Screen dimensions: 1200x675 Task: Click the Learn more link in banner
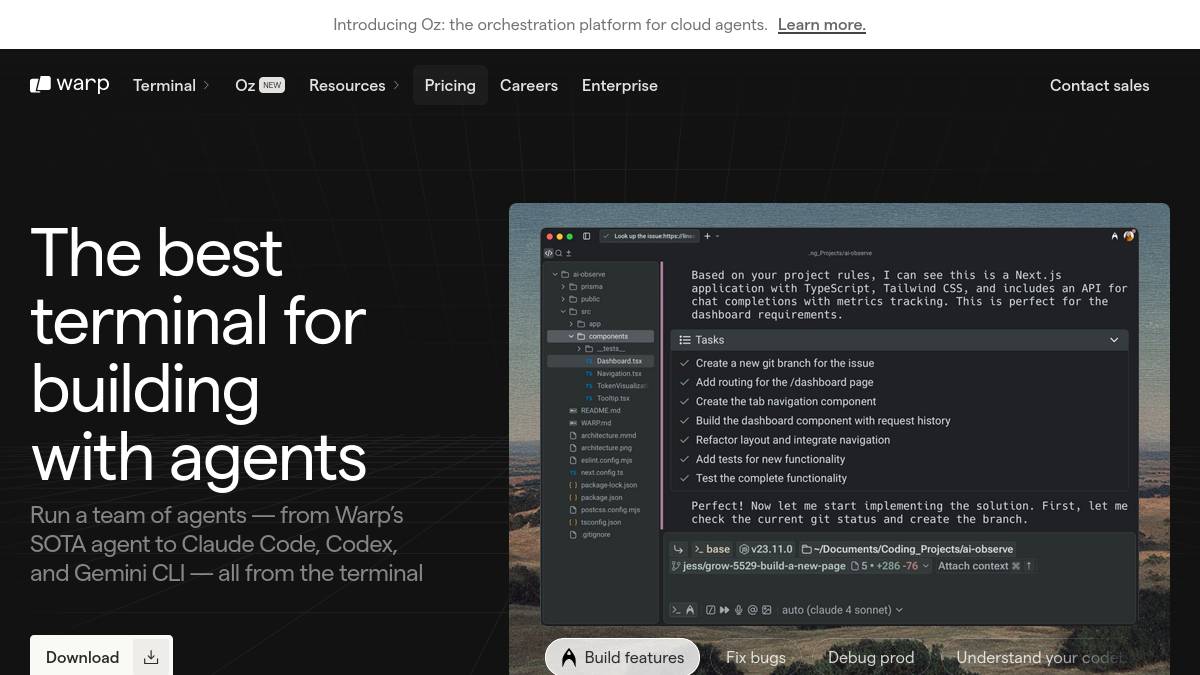click(821, 24)
